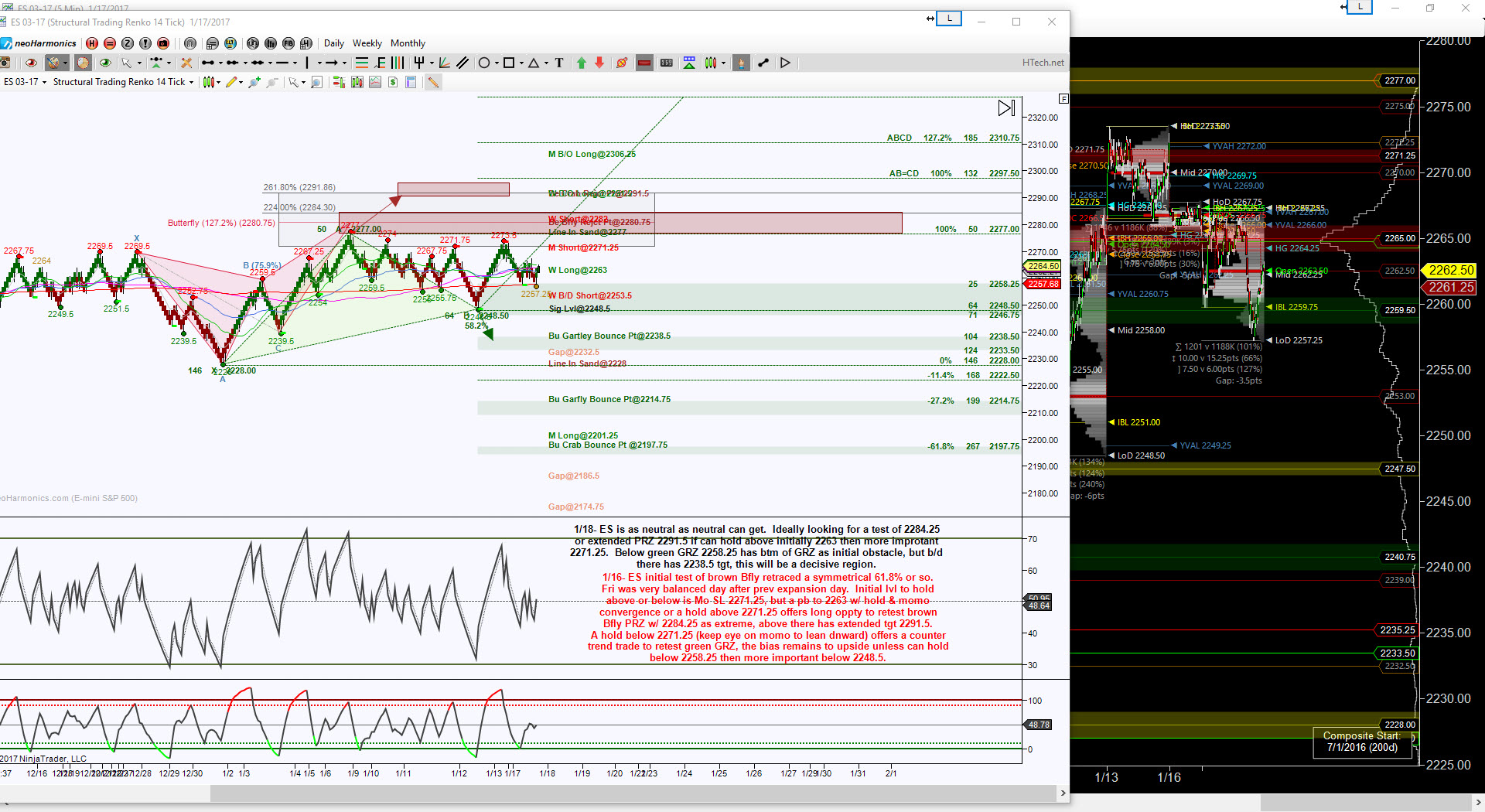Click the Daily timeframe button

pyautogui.click(x=333, y=43)
